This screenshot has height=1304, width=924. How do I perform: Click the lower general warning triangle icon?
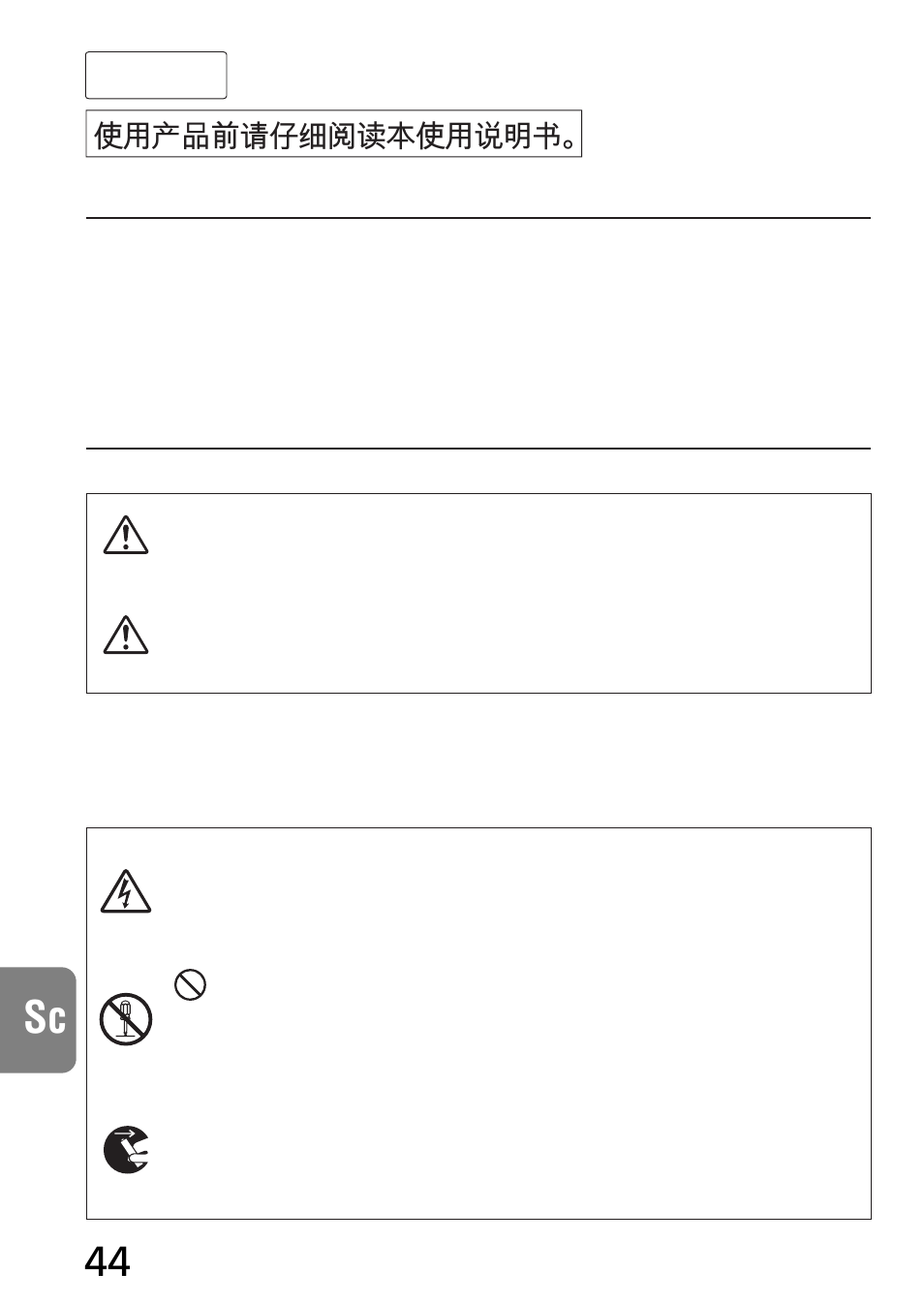126,635
